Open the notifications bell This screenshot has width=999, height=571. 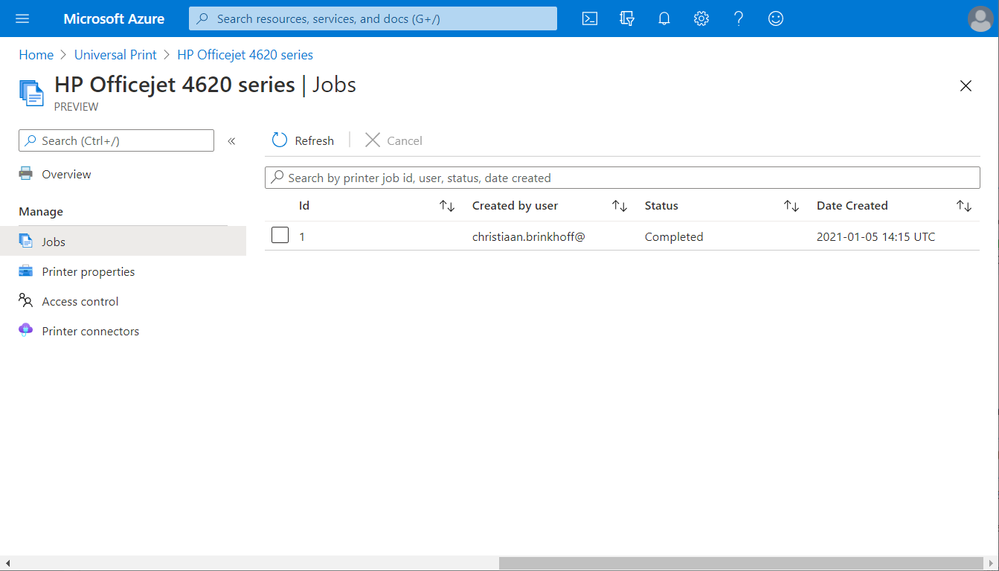pyautogui.click(x=664, y=18)
